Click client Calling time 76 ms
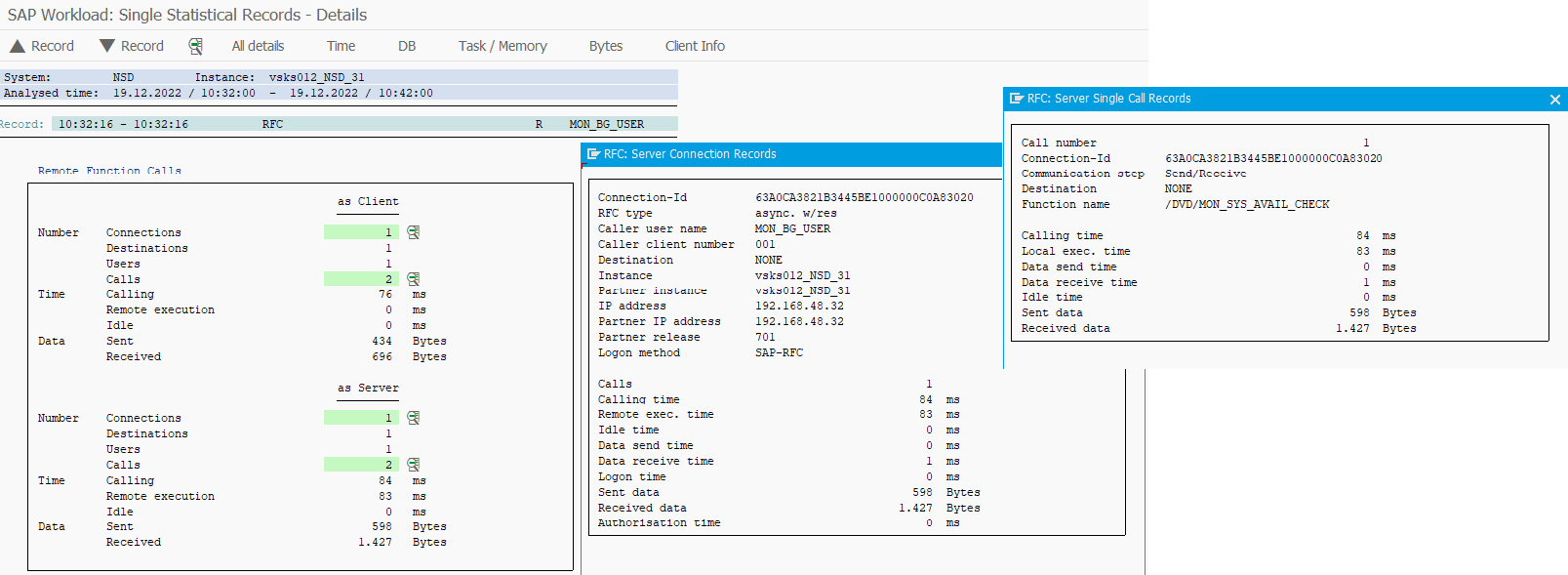The width and height of the screenshot is (1568, 575). [x=402, y=294]
